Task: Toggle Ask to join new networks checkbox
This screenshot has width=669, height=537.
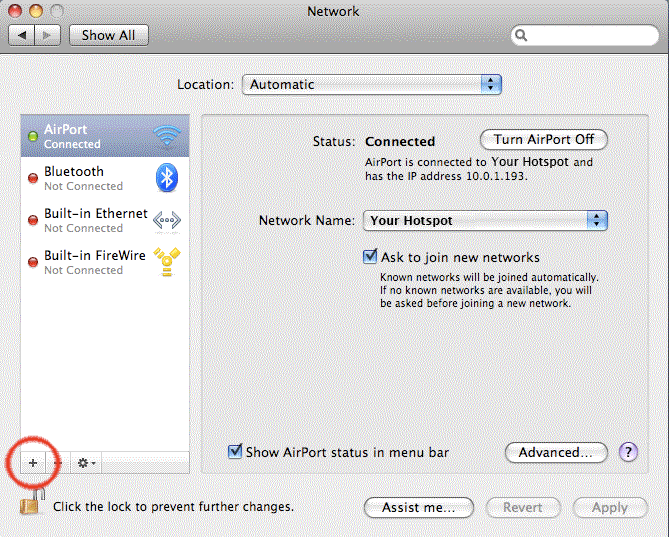Action: 369,257
